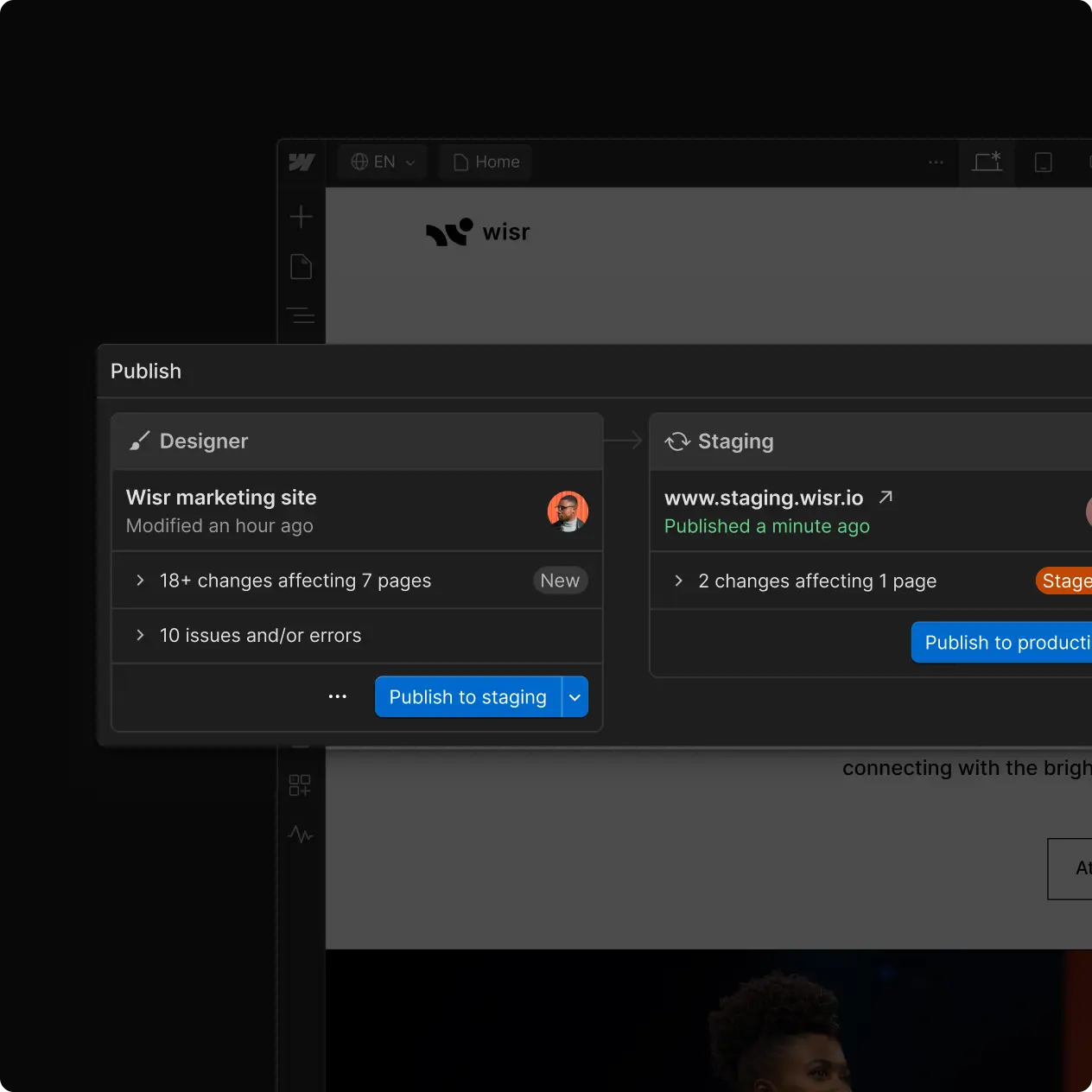Click the Designer brush icon
1092x1092 pixels.
(x=139, y=441)
